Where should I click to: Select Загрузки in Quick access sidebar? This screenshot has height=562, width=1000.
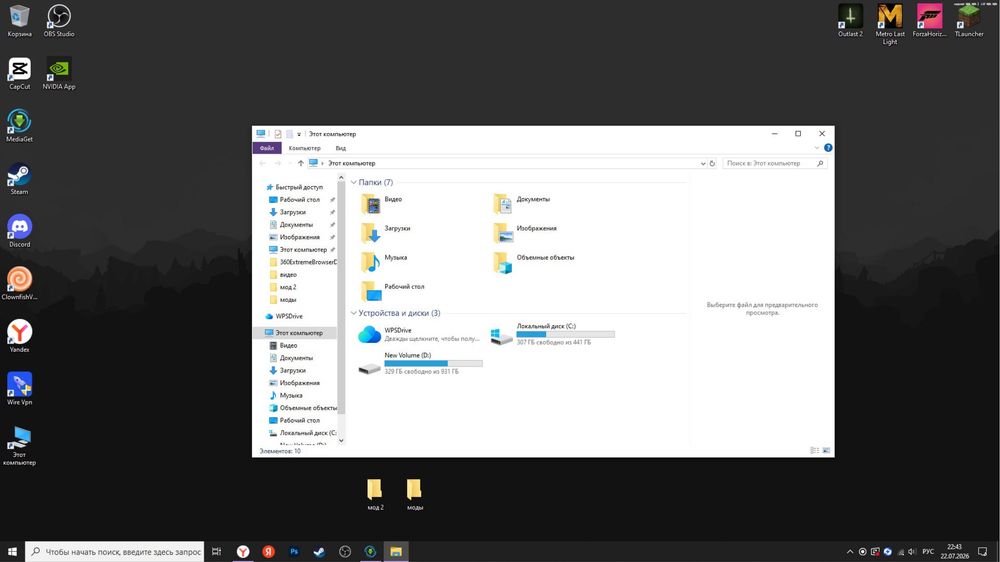pyautogui.click(x=293, y=212)
